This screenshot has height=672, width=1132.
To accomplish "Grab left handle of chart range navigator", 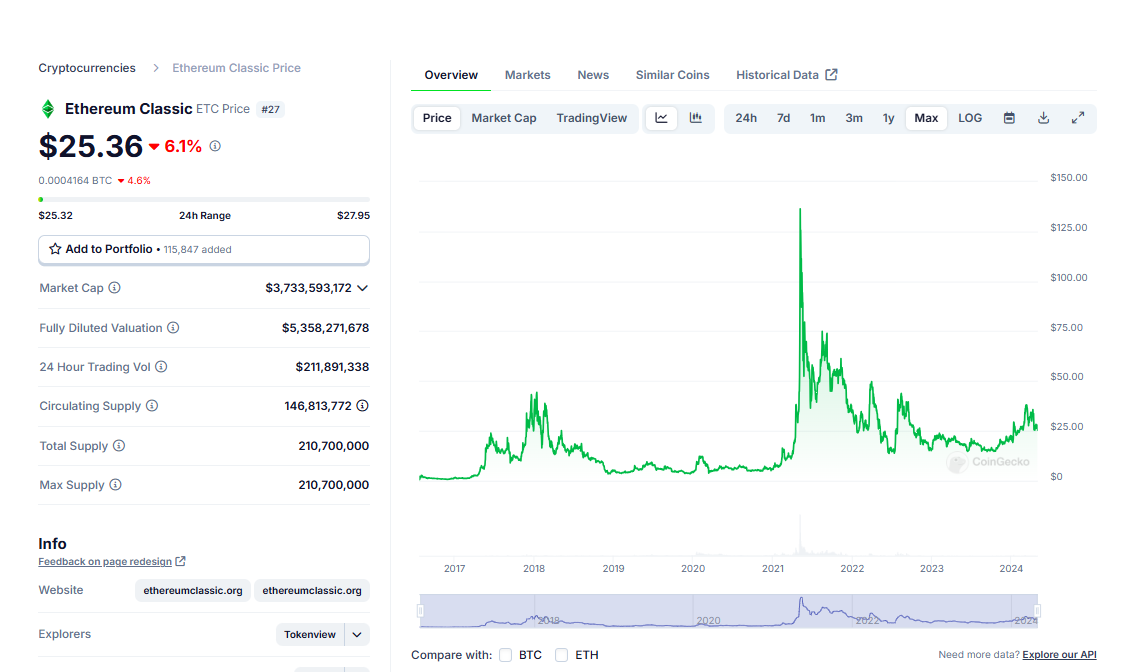I will (420, 611).
